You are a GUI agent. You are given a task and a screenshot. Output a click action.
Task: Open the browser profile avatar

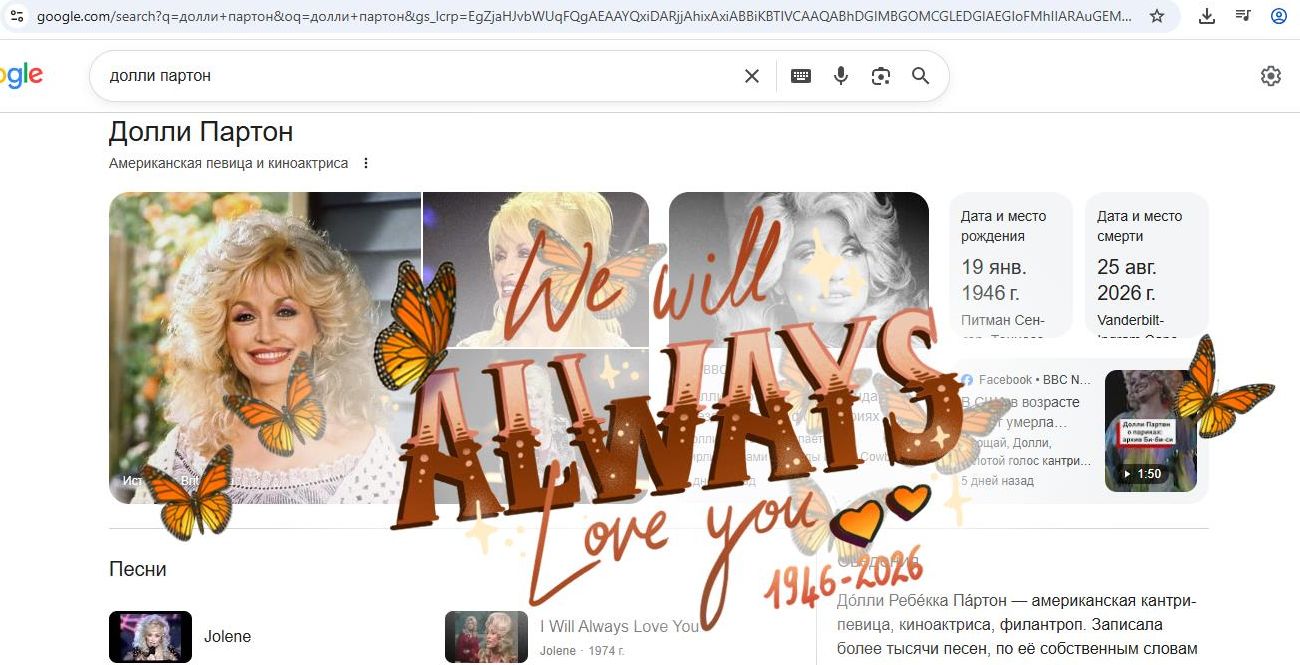(1279, 16)
